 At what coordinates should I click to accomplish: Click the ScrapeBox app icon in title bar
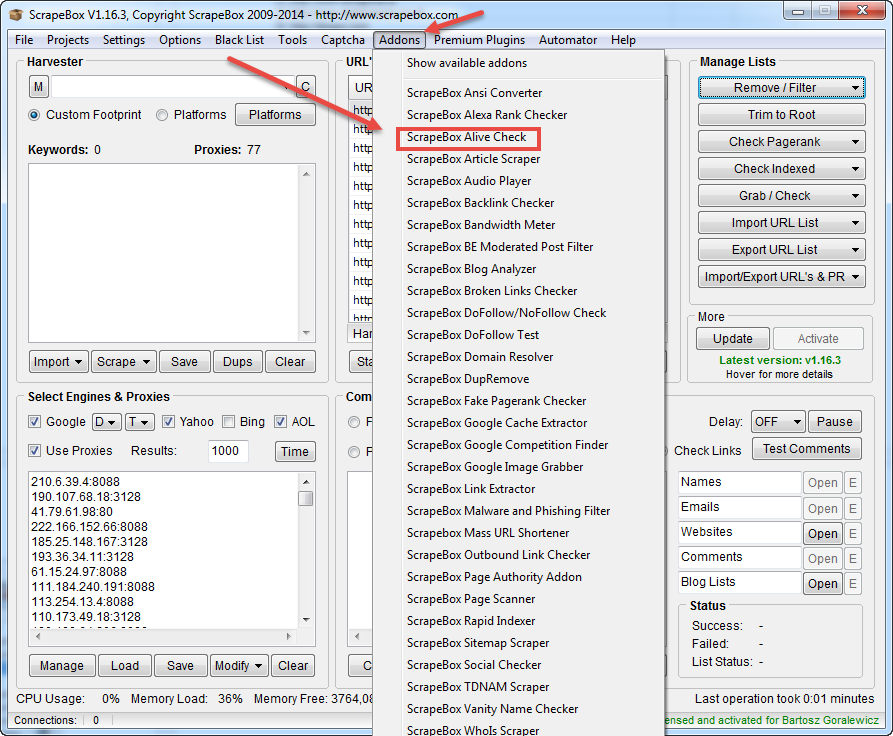pos(16,14)
